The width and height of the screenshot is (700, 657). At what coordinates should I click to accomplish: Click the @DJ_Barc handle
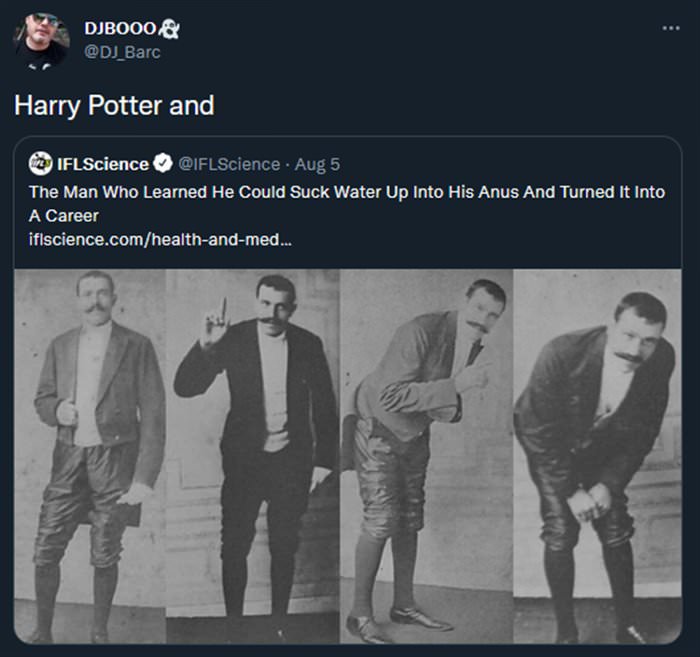point(122,51)
